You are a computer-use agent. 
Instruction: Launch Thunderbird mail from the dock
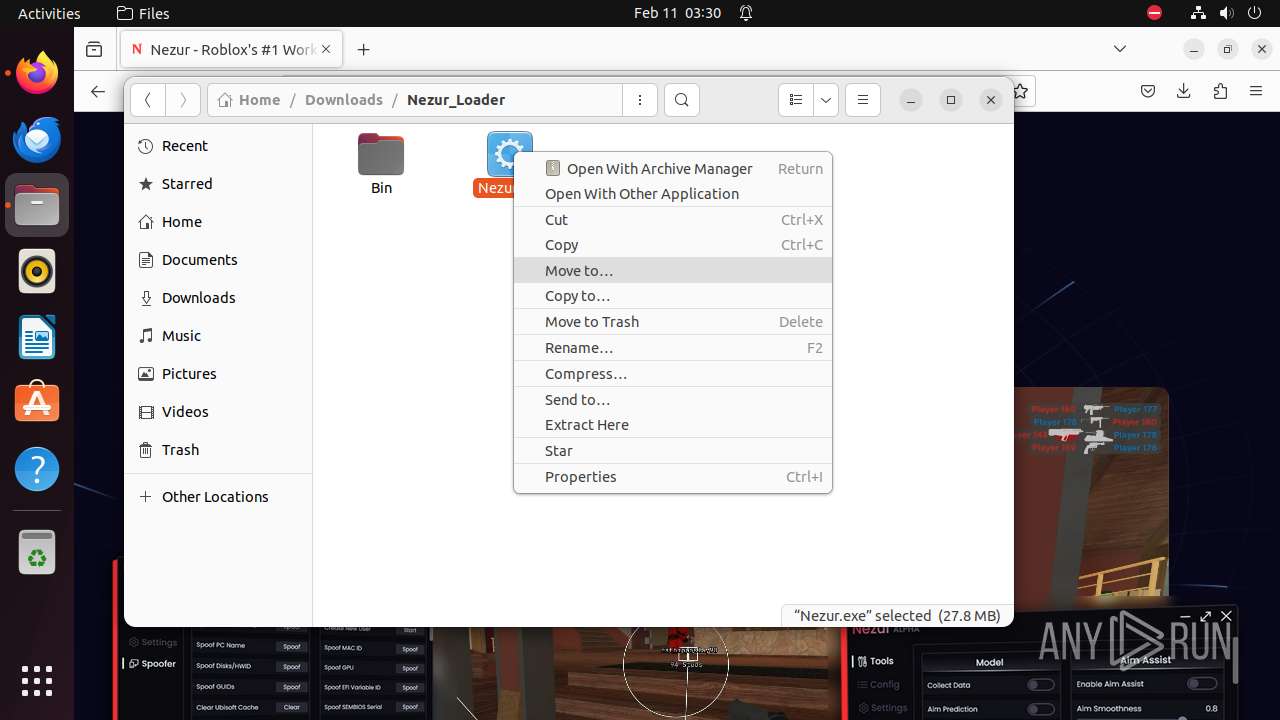click(x=37, y=139)
